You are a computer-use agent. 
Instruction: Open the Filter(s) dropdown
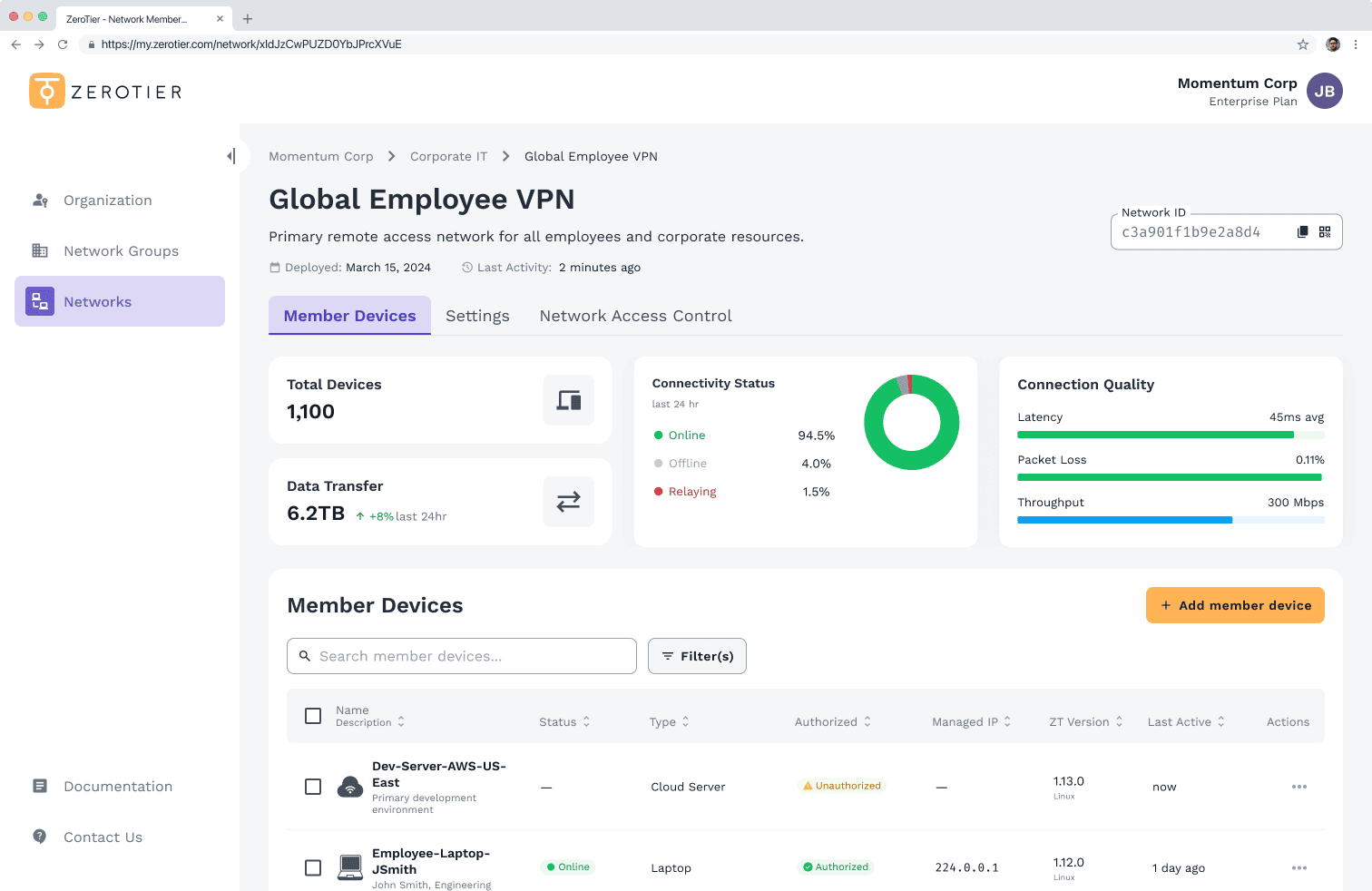click(x=697, y=656)
